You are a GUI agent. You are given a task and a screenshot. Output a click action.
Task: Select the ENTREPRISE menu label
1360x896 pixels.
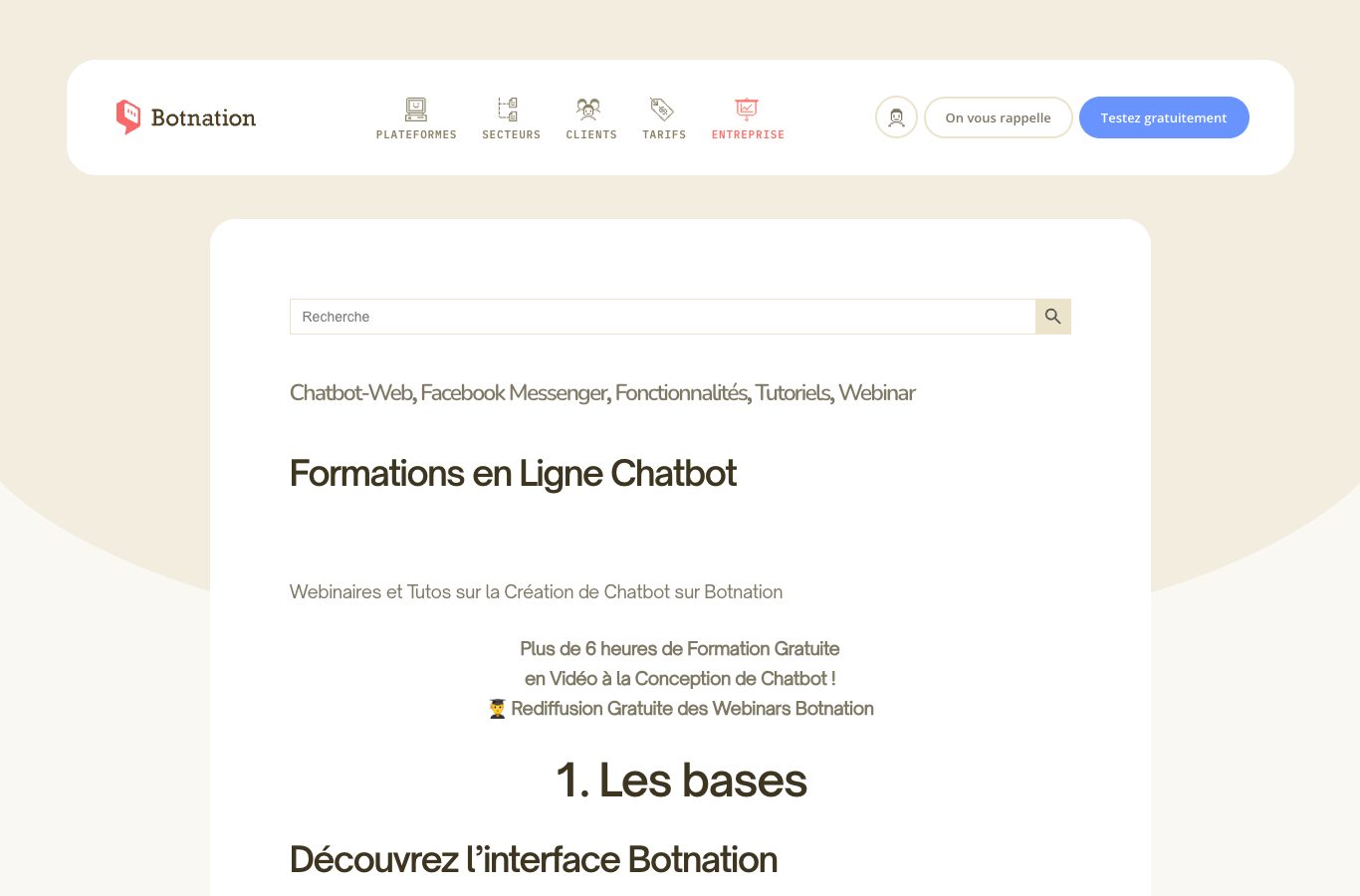748,134
